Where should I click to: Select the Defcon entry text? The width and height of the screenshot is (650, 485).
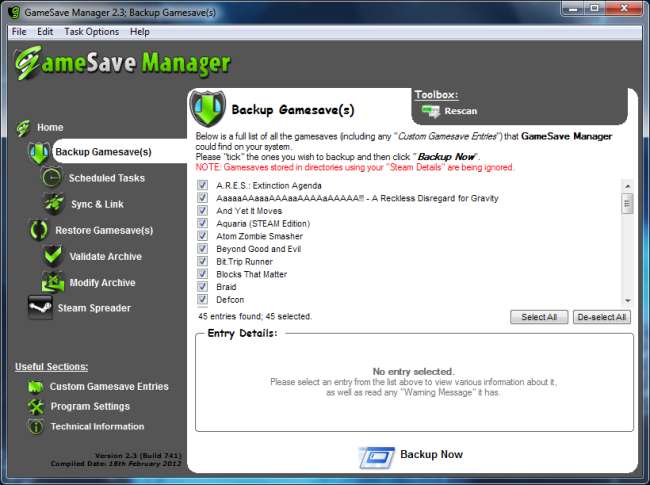click(x=230, y=300)
